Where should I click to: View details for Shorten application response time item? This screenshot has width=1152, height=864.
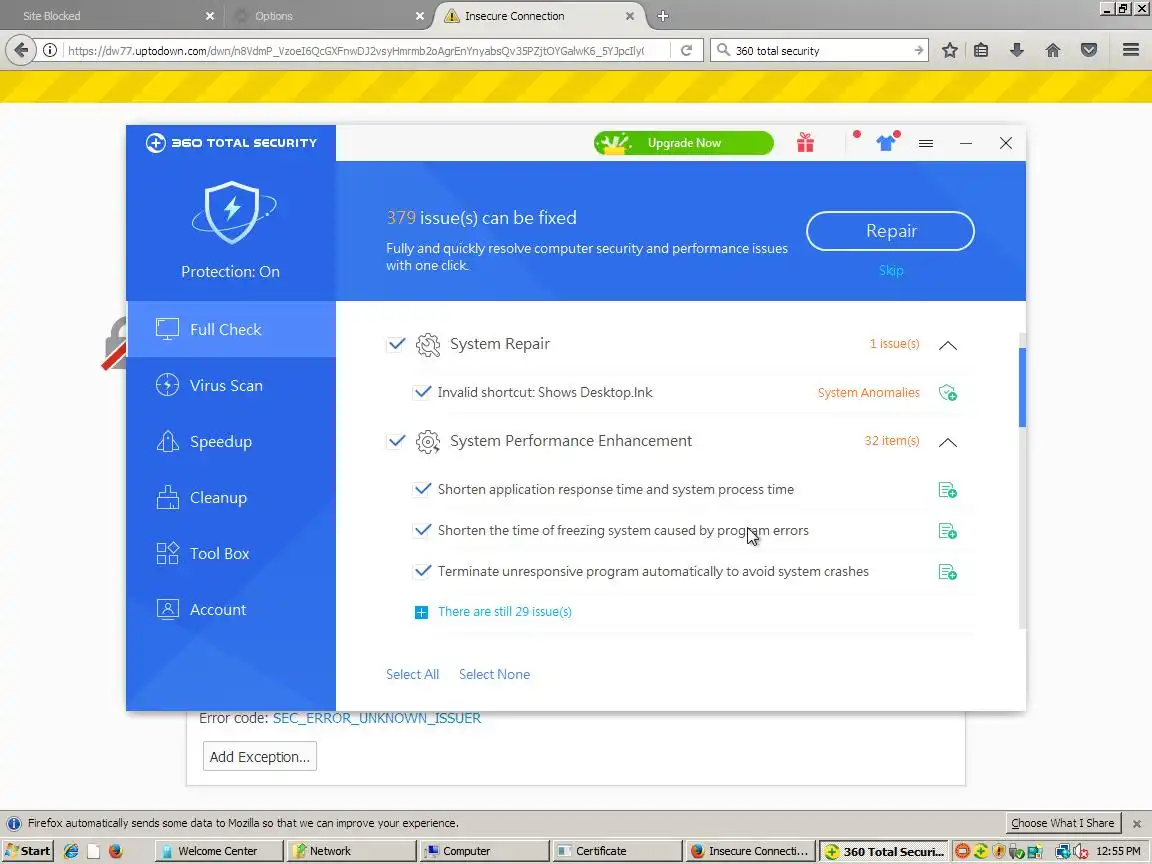[948, 490]
